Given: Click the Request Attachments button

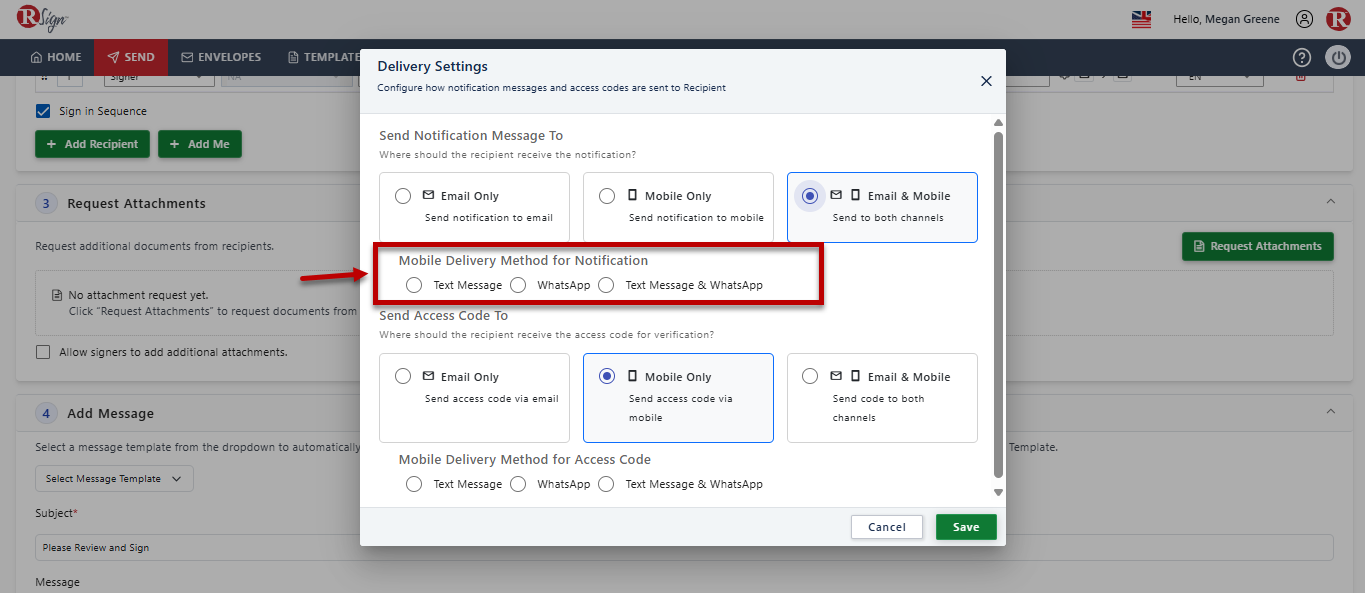Looking at the screenshot, I should pos(1257,246).
